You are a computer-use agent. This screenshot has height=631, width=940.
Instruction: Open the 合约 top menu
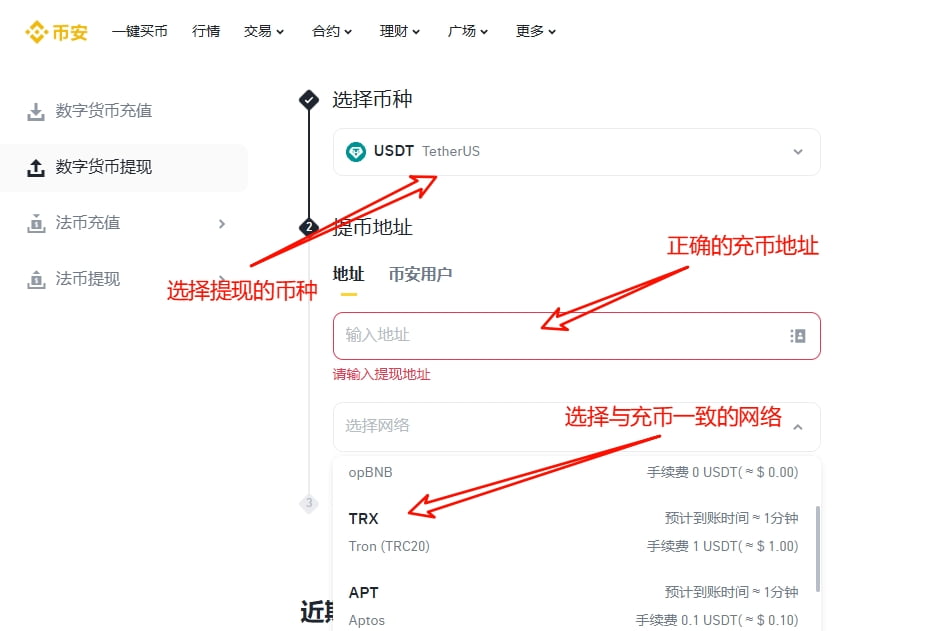332,31
